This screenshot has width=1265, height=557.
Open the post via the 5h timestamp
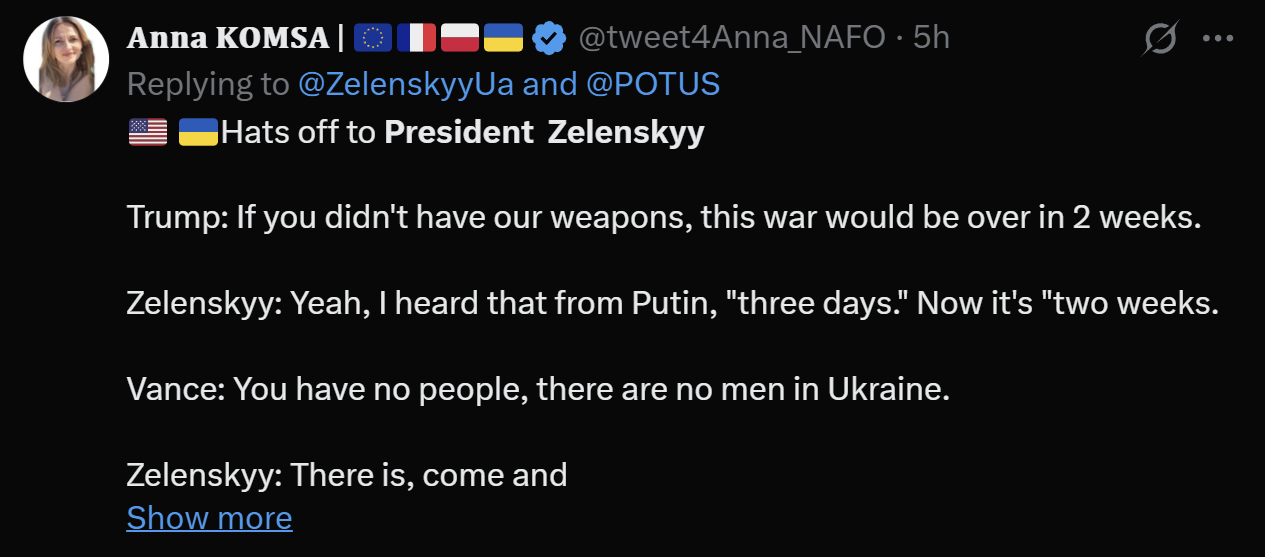tap(931, 38)
